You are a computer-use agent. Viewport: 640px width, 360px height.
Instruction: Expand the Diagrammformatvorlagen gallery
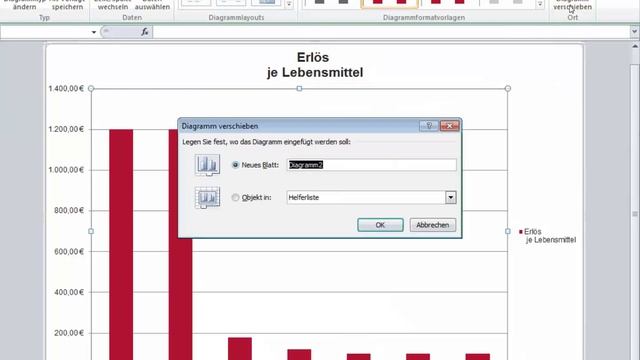pyautogui.click(x=540, y=4)
